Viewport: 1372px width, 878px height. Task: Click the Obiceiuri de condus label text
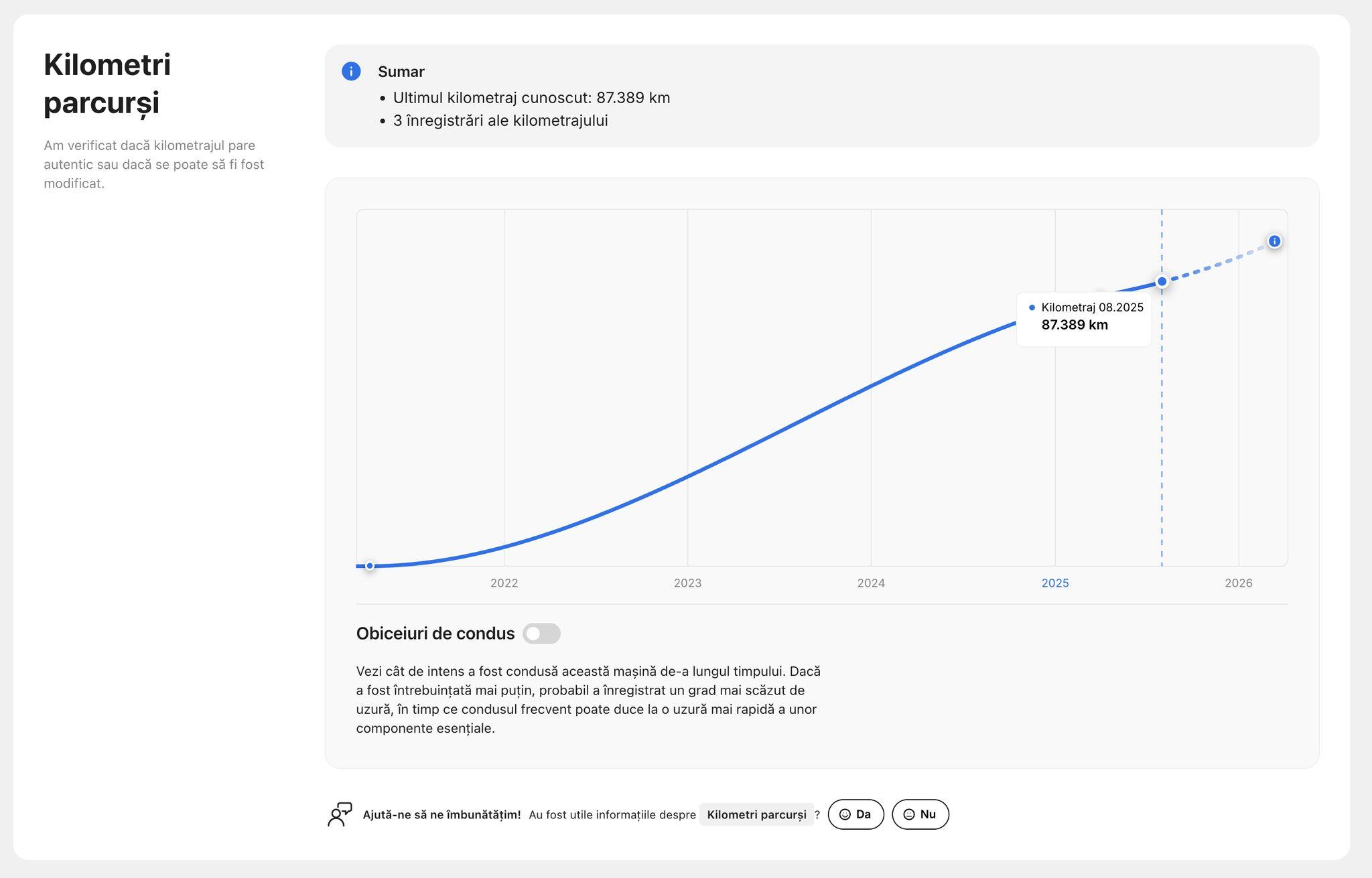(435, 634)
